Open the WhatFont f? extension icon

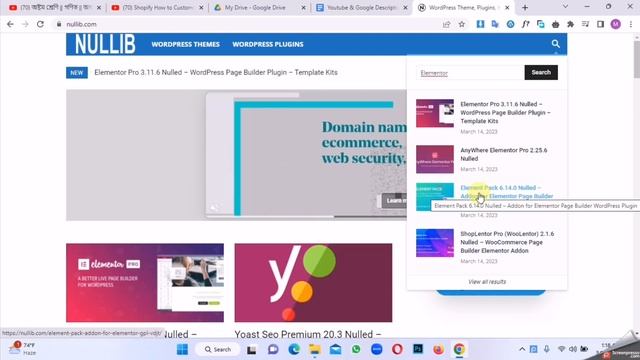click(525, 24)
